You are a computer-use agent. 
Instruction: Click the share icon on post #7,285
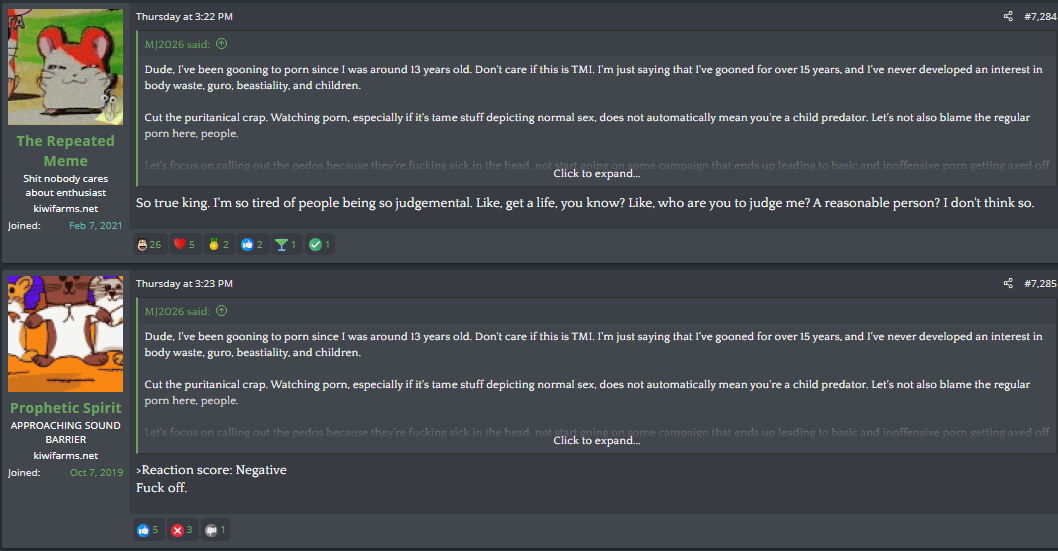coord(1008,284)
